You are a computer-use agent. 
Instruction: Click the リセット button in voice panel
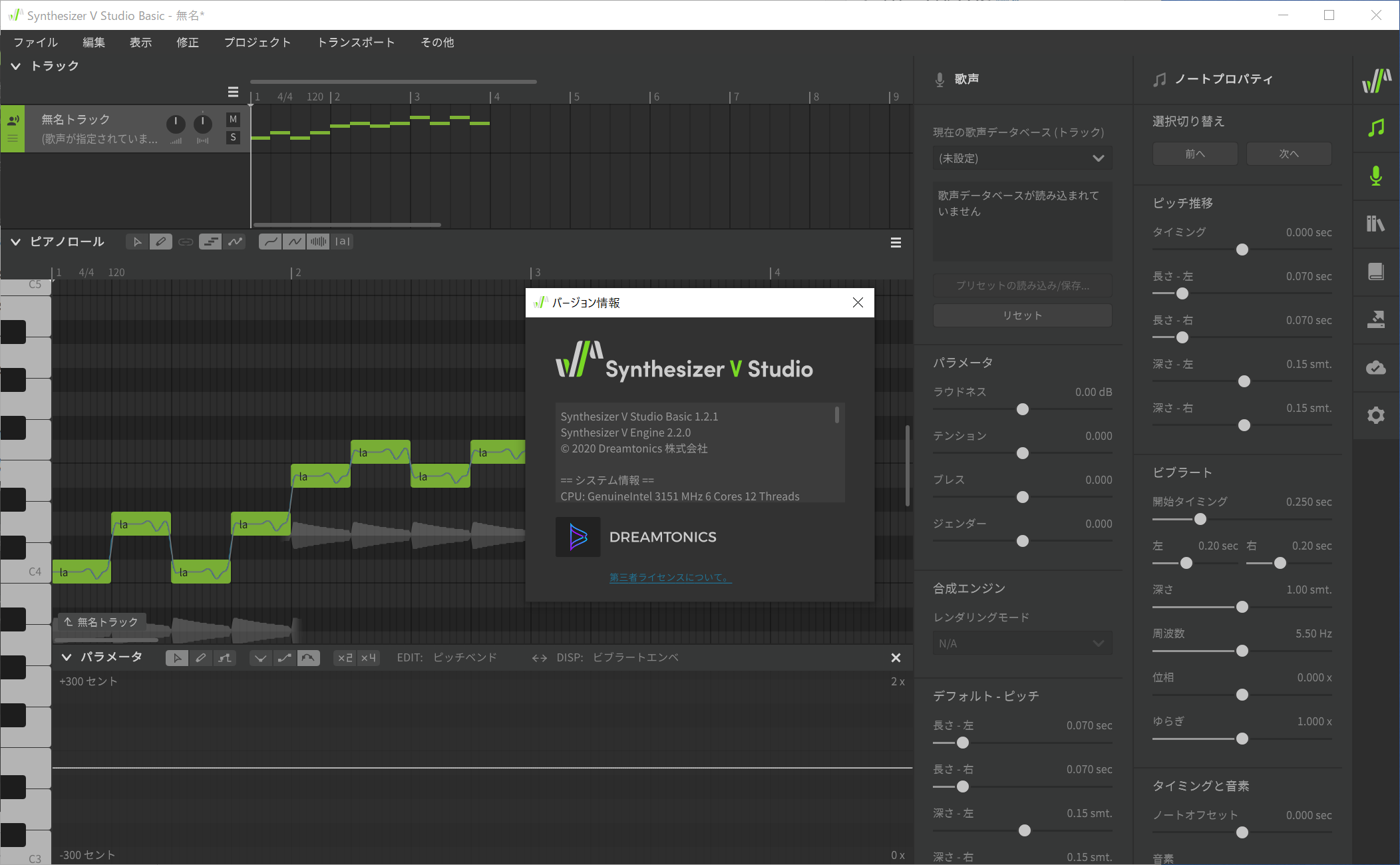(1022, 315)
